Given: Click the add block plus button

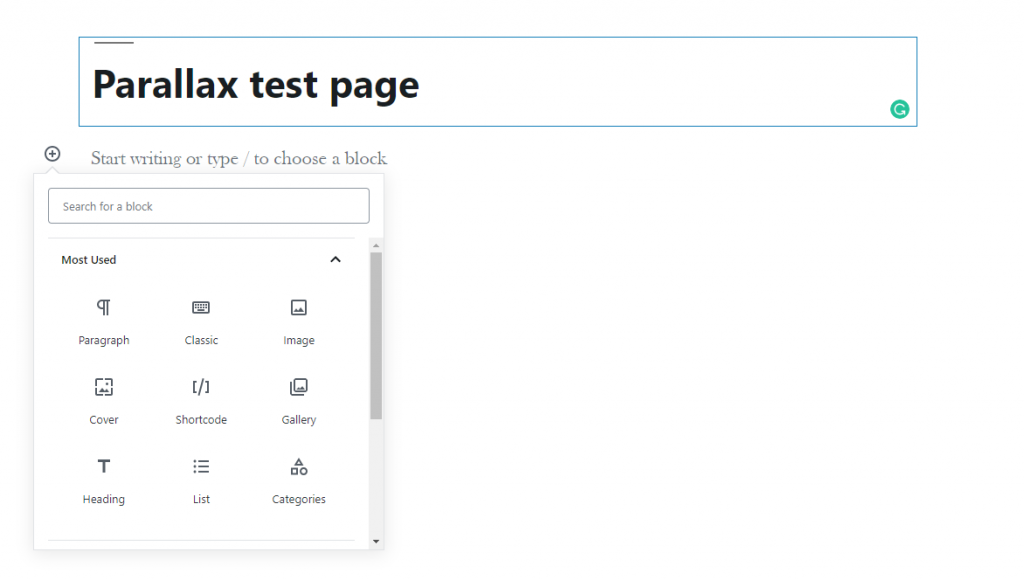Looking at the screenshot, I should [52, 154].
